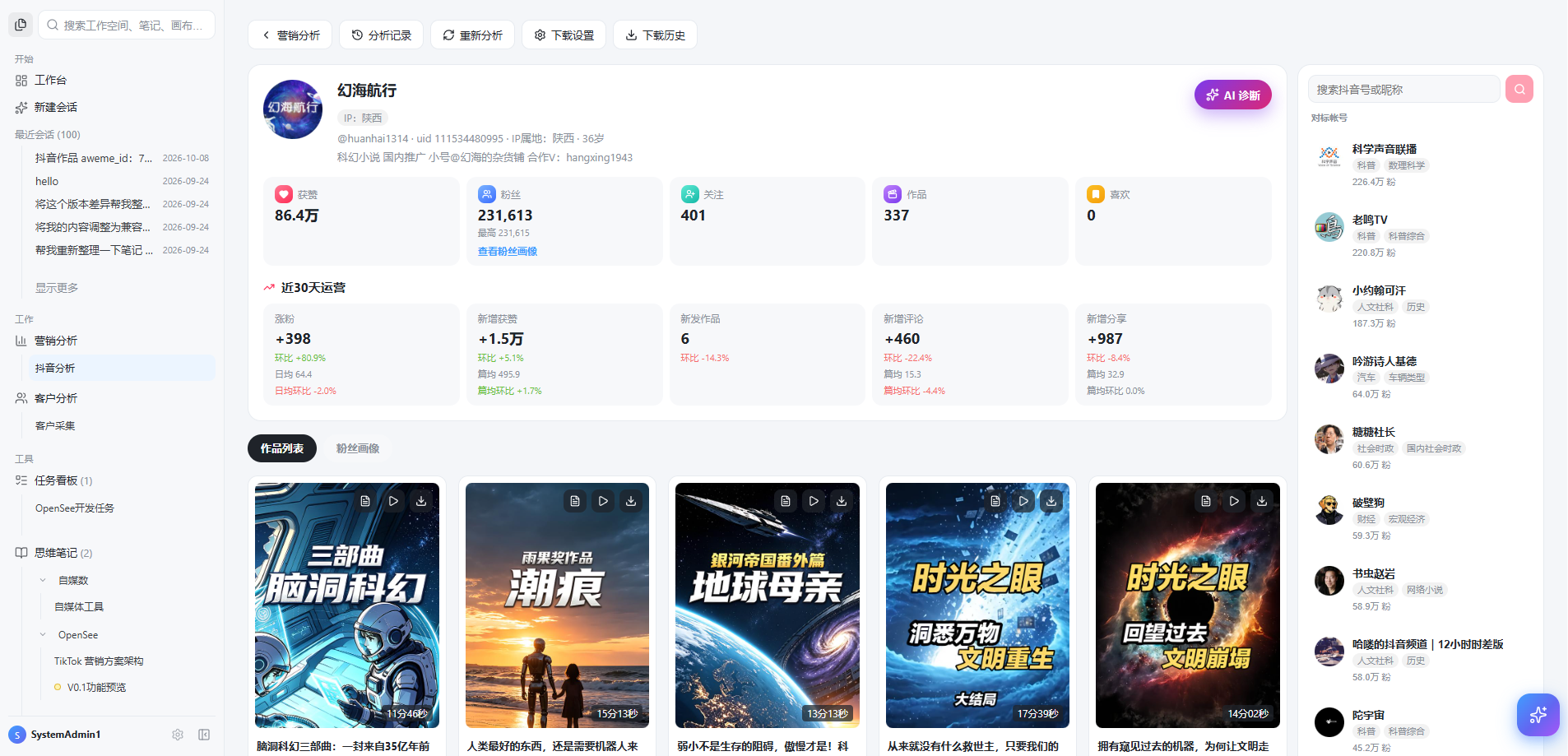
Task: Collapse the OpenSee notes folder
Action: pos(43,635)
